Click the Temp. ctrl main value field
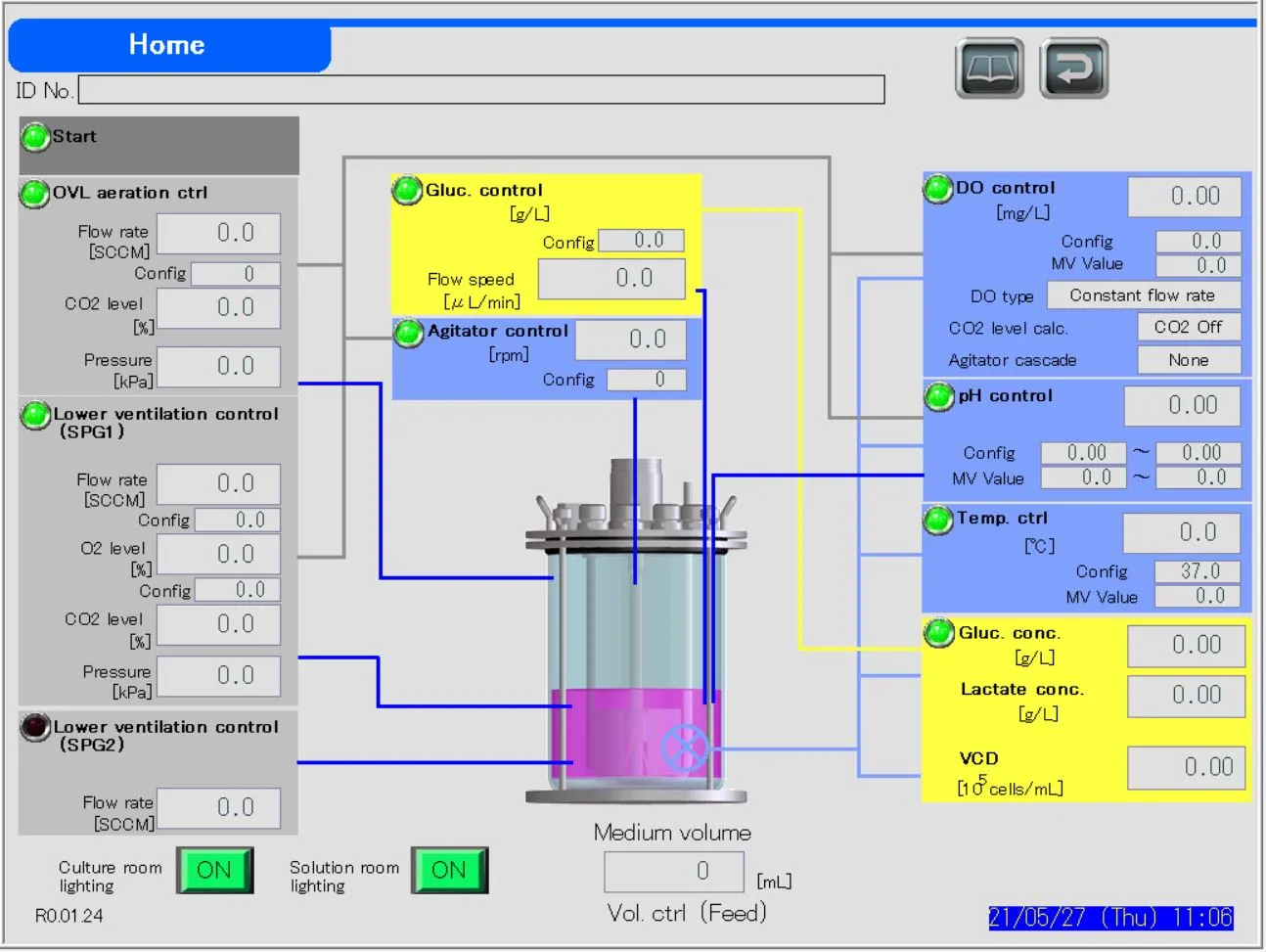The height and width of the screenshot is (952, 1266). coord(1182,533)
